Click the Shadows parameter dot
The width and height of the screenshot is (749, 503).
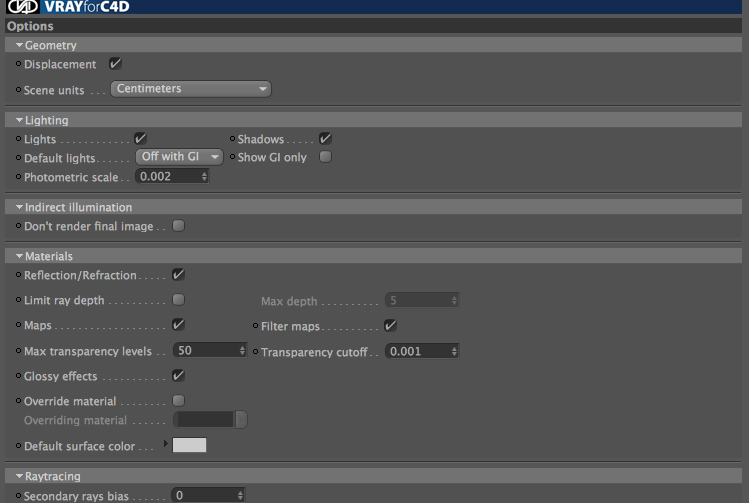[233, 139]
